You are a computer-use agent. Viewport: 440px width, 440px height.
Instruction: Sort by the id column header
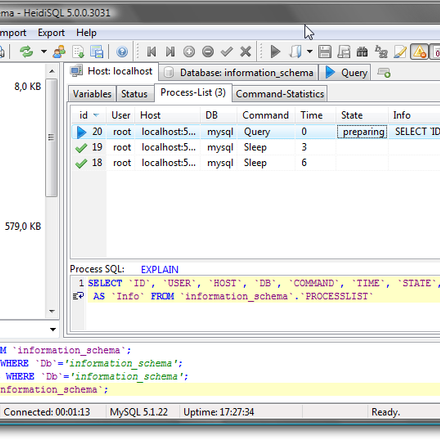click(x=89, y=115)
